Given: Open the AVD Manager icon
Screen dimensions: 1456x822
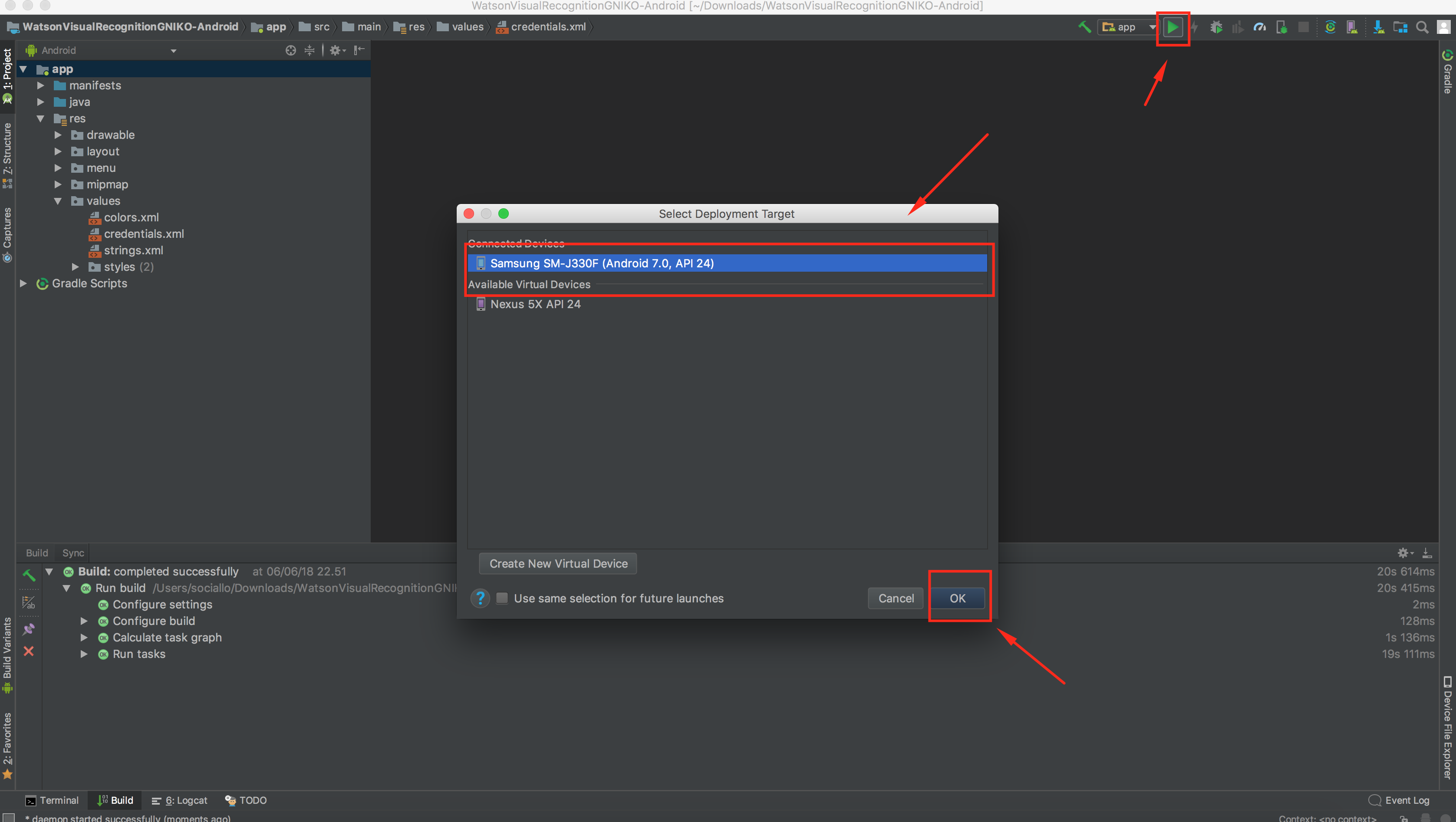Looking at the screenshot, I should click(1351, 27).
